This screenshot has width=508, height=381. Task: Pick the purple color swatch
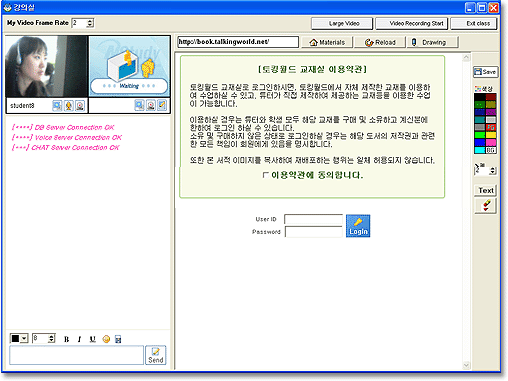[x=491, y=112]
